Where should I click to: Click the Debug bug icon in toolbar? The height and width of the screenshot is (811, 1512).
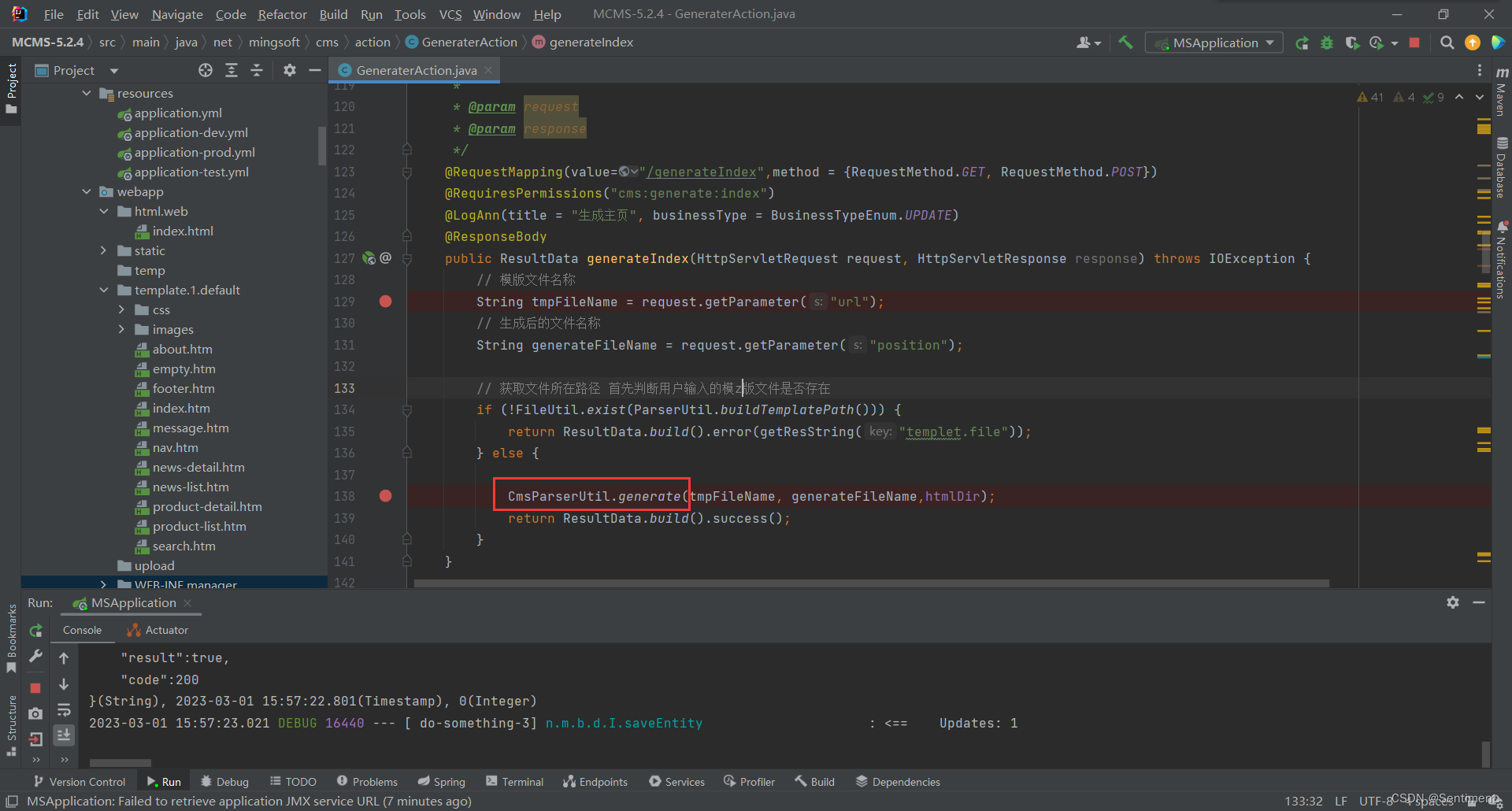tap(1327, 43)
